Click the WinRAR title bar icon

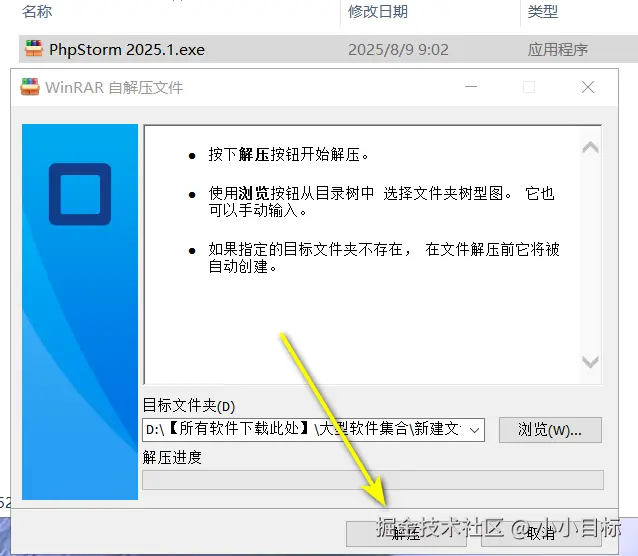(30, 87)
